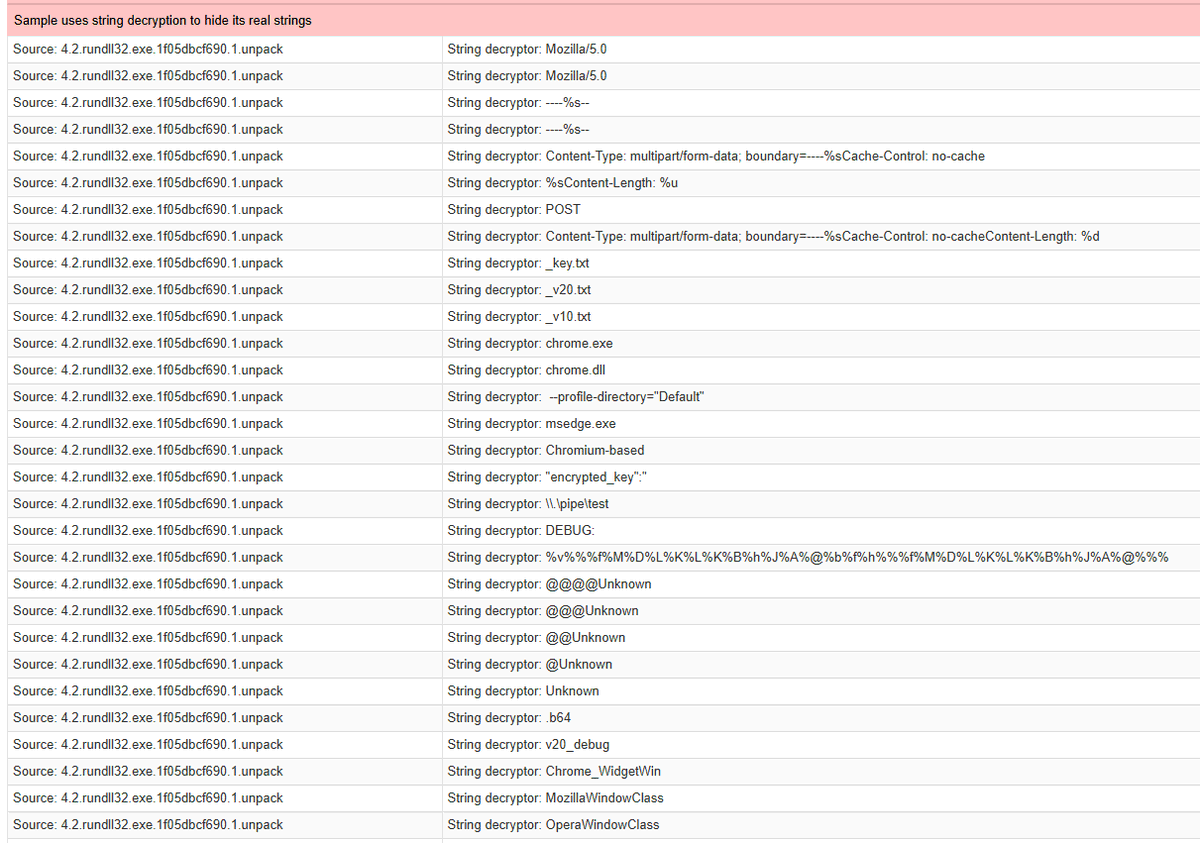
Task: Click the row ending in 'Content-Length: %d'
Action: (x=821, y=236)
